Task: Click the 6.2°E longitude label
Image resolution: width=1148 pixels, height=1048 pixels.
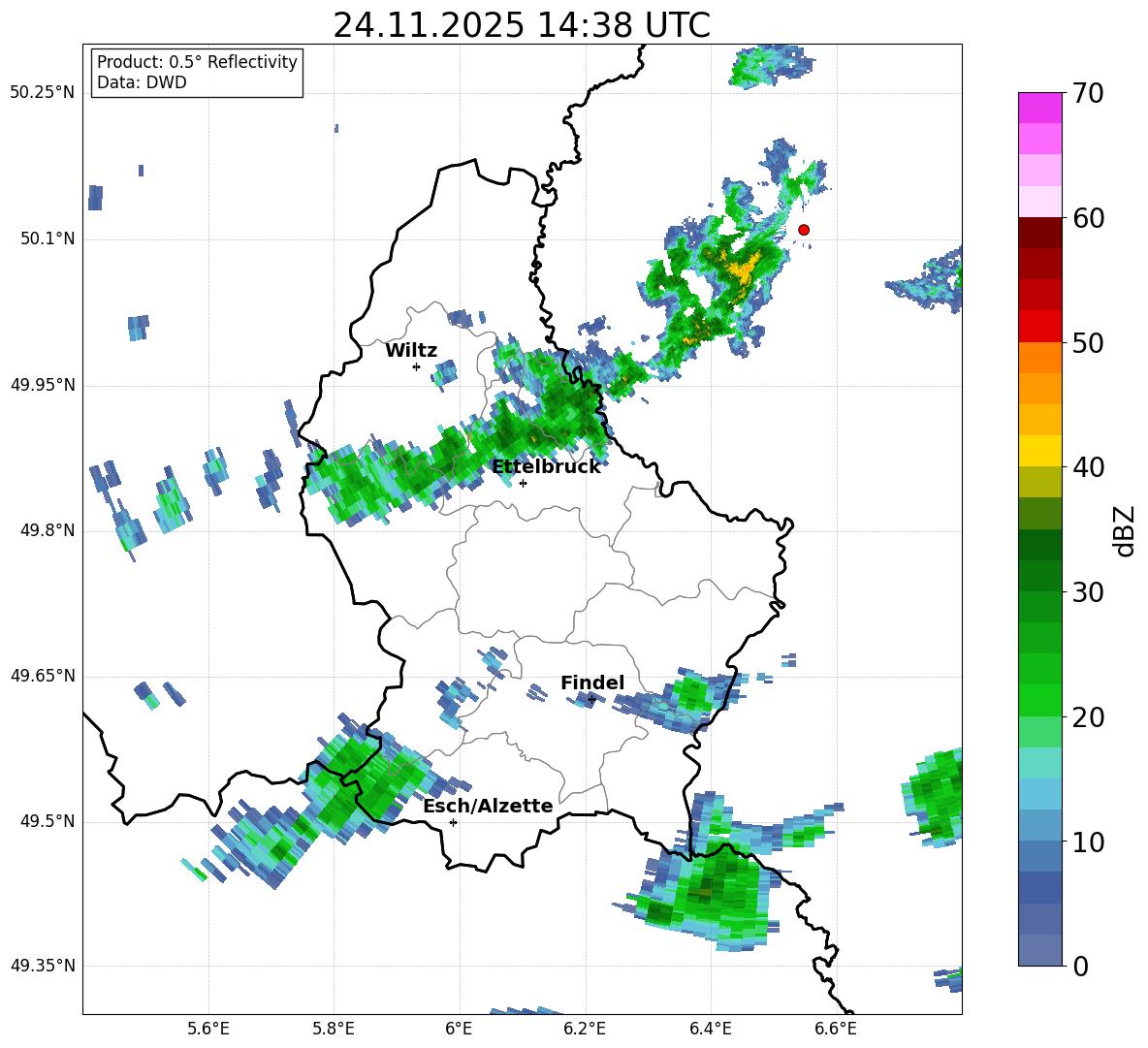Action: coord(585,1029)
